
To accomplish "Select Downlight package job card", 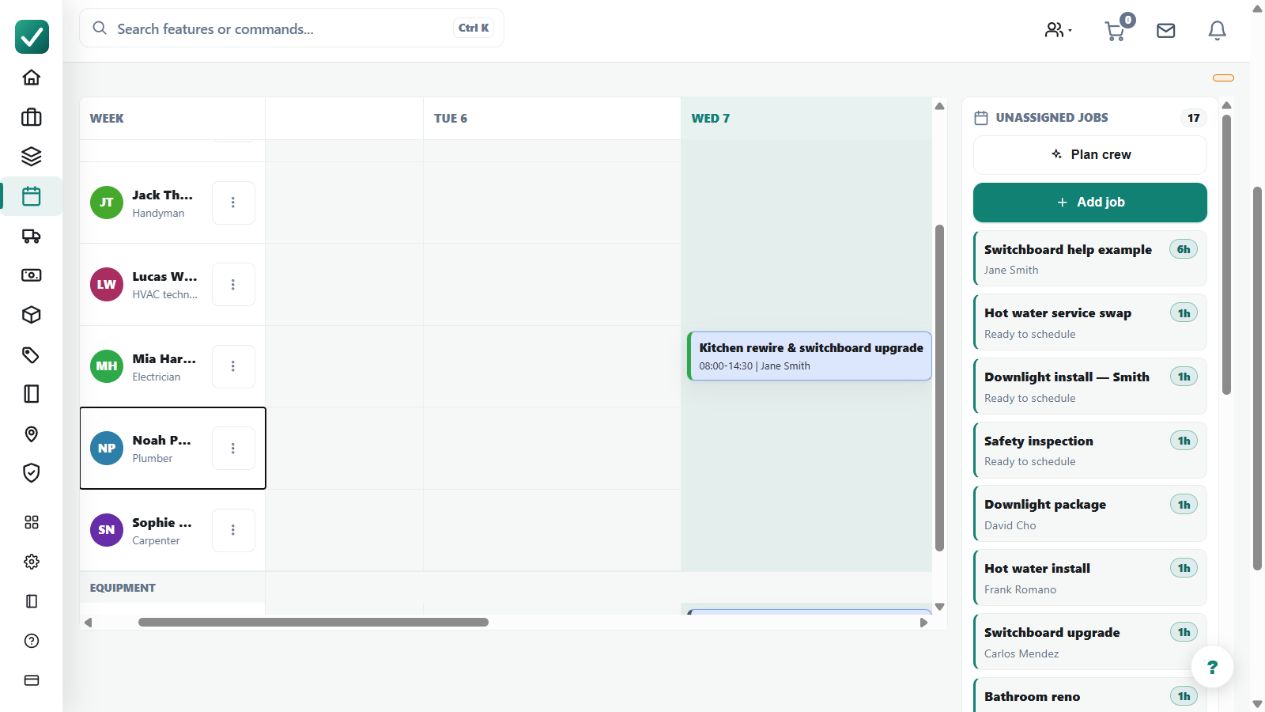I will pos(1090,513).
